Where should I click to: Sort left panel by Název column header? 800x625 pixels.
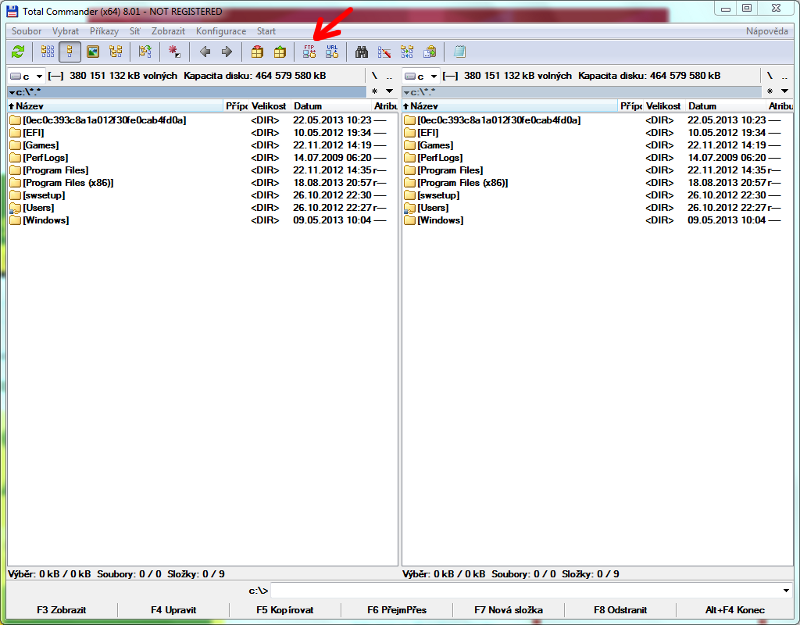pos(116,106)
